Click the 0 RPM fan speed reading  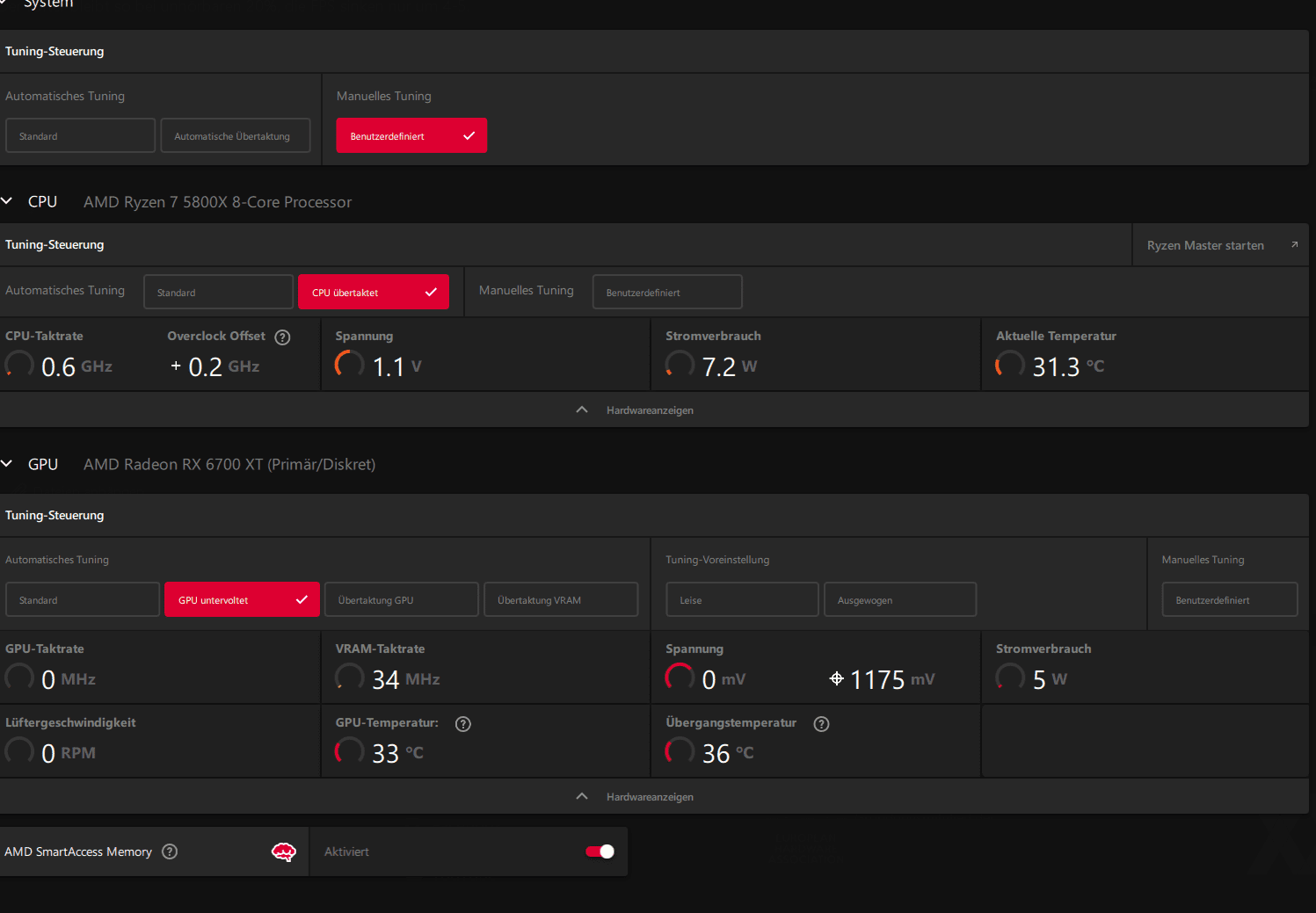click(69, 753)
